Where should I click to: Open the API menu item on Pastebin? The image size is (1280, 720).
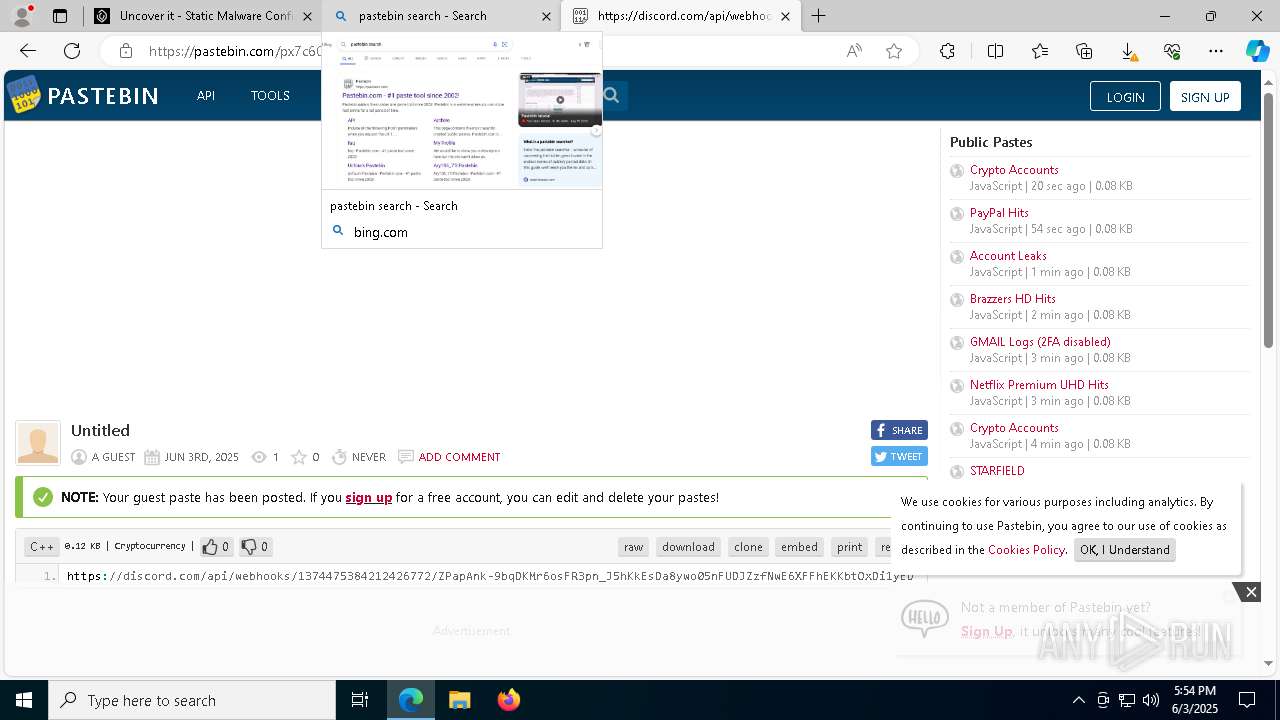[x=206, y=95]
